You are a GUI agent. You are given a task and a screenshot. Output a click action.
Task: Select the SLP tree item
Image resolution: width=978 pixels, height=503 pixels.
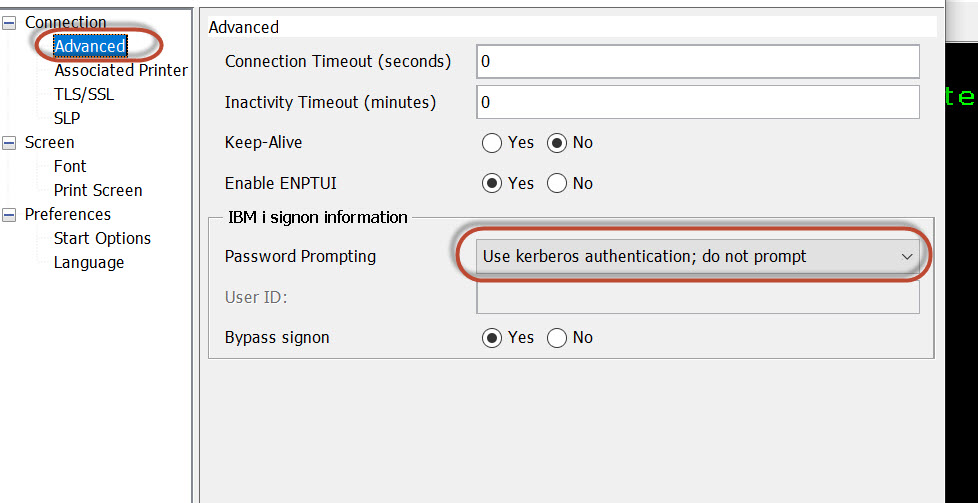click(67, 118)
